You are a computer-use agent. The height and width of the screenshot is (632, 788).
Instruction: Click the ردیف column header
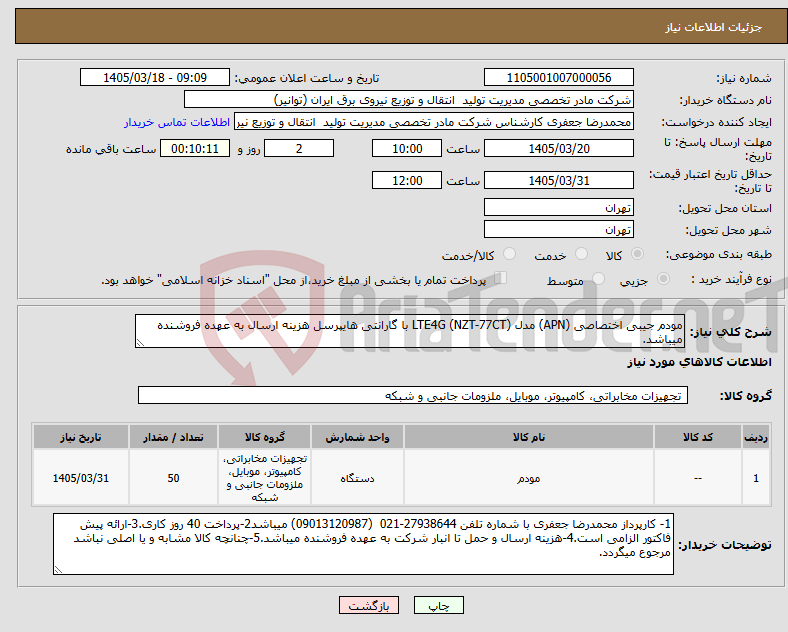click(756, 437)
